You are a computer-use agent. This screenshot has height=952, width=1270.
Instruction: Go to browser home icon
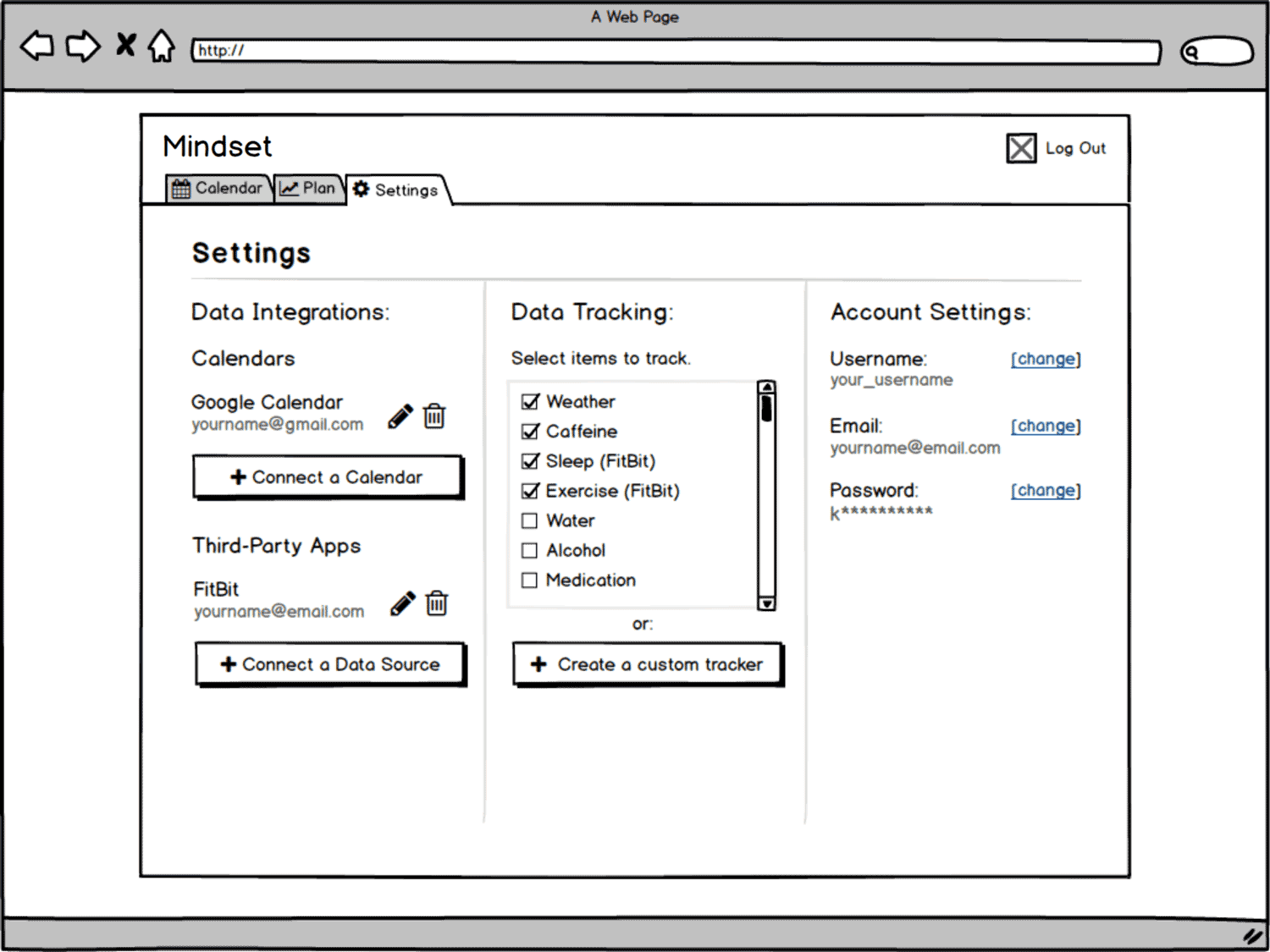click(162, 46)
